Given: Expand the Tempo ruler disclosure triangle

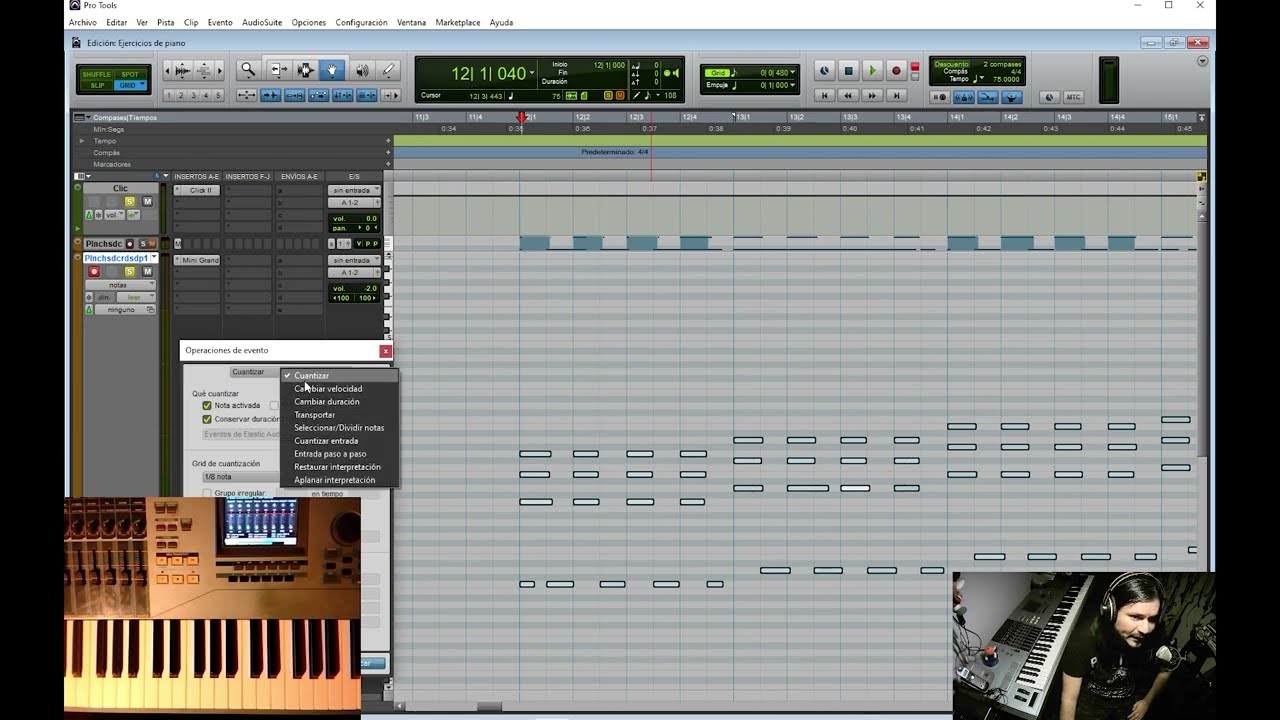Looking at the screenshot, I should point(82,141).
